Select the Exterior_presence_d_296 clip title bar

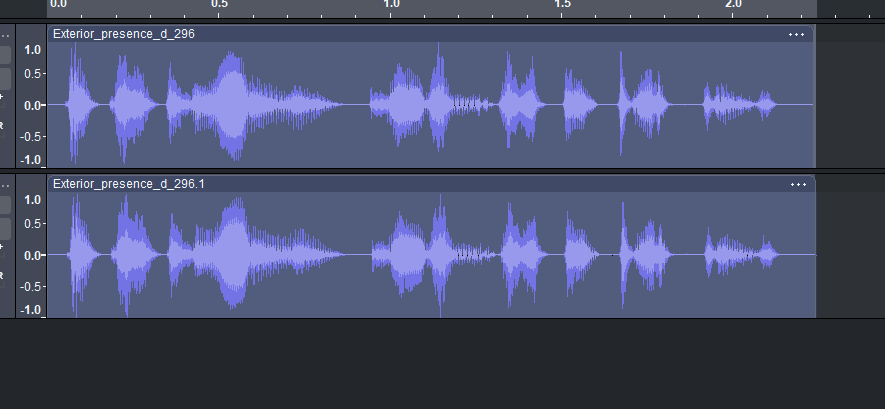[431, 34]
